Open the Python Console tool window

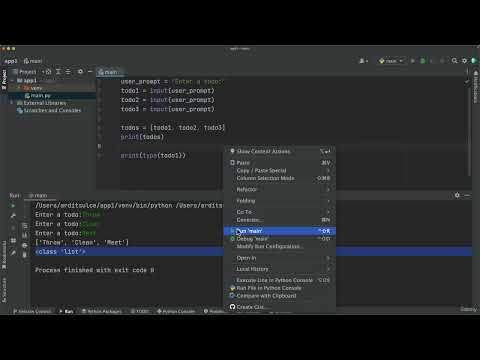coord(176,311)
